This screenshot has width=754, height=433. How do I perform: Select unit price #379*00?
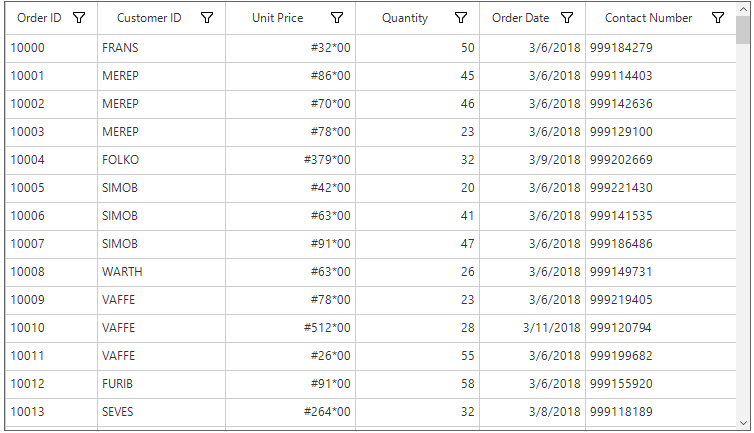click(x=290, y=160)
